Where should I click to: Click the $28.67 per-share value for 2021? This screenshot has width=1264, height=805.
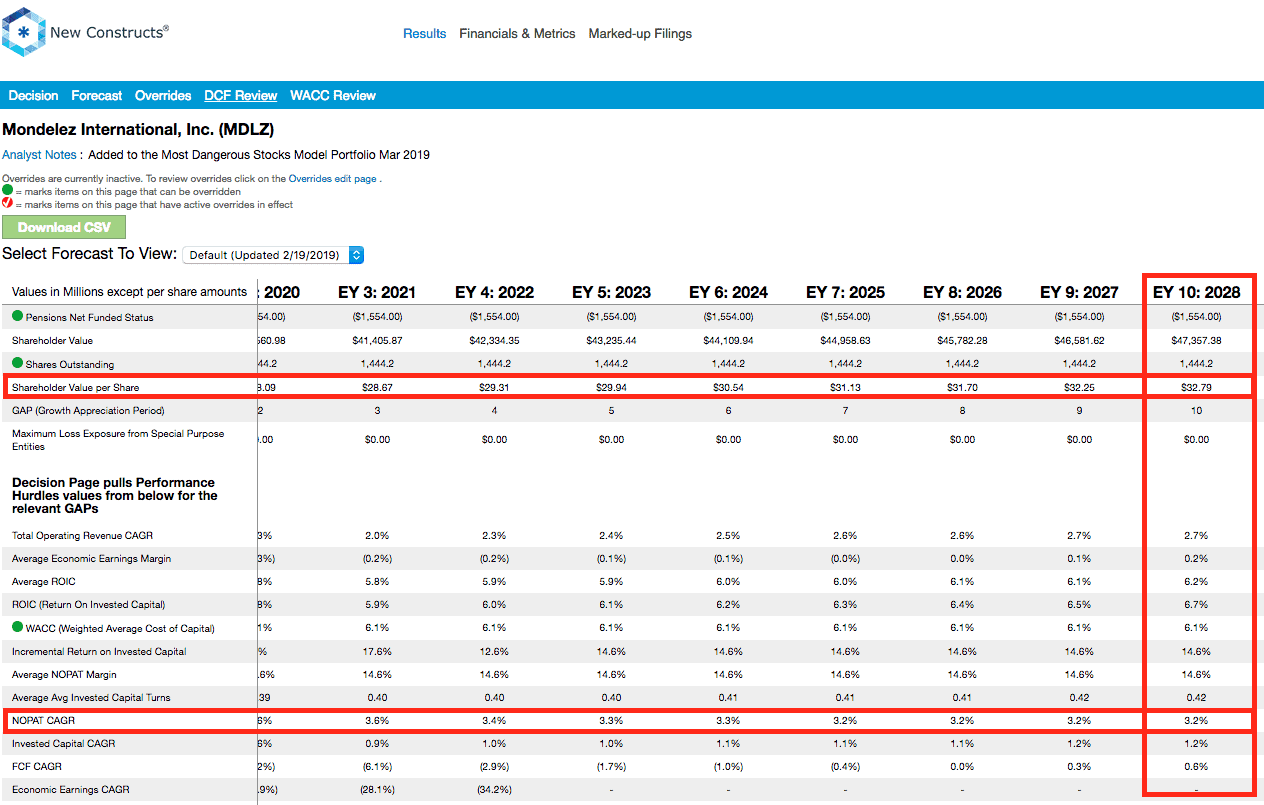[x=377, y=387]
